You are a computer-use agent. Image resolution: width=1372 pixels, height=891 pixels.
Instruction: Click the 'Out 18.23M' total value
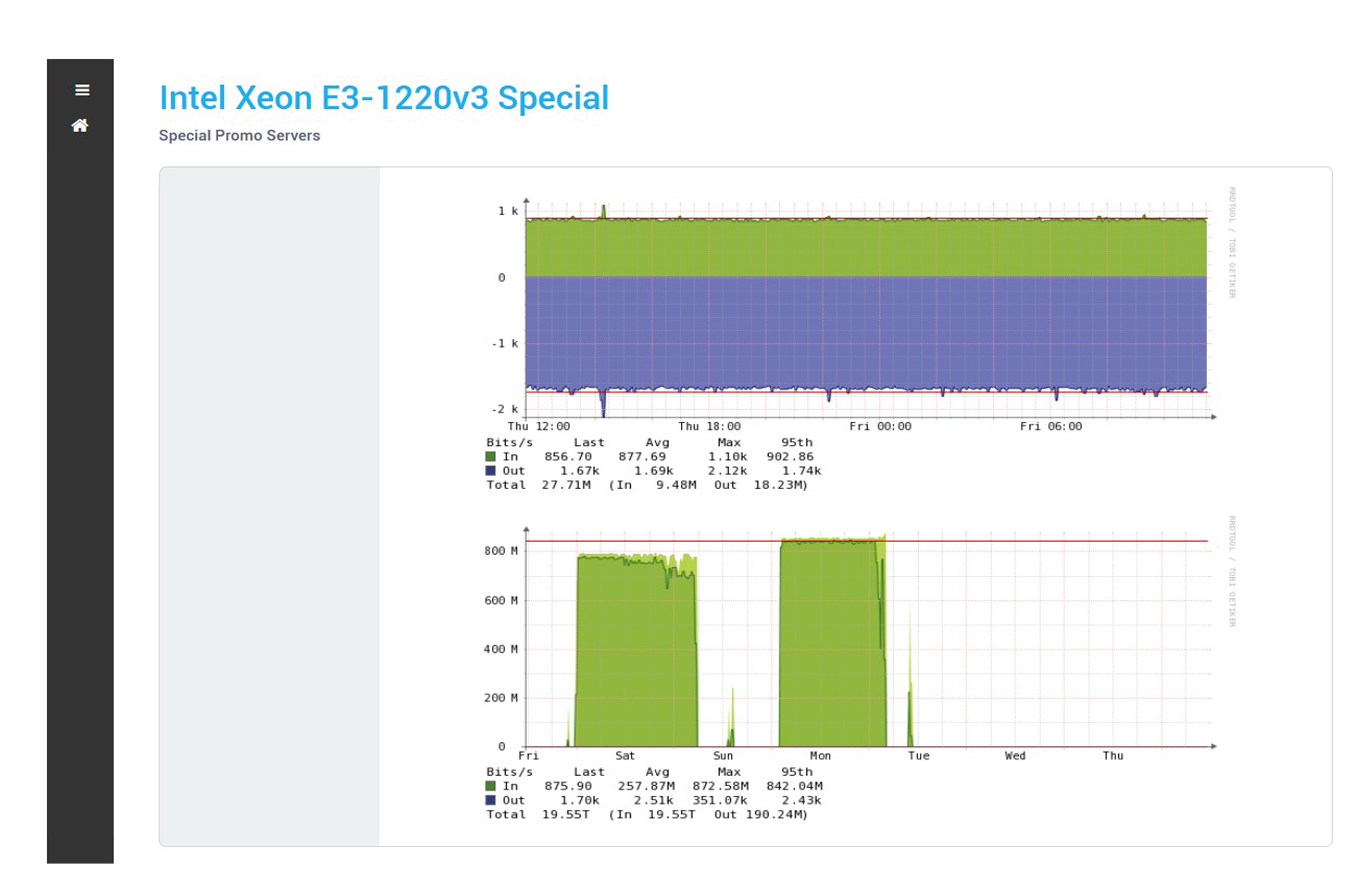(x=760, y=485)
